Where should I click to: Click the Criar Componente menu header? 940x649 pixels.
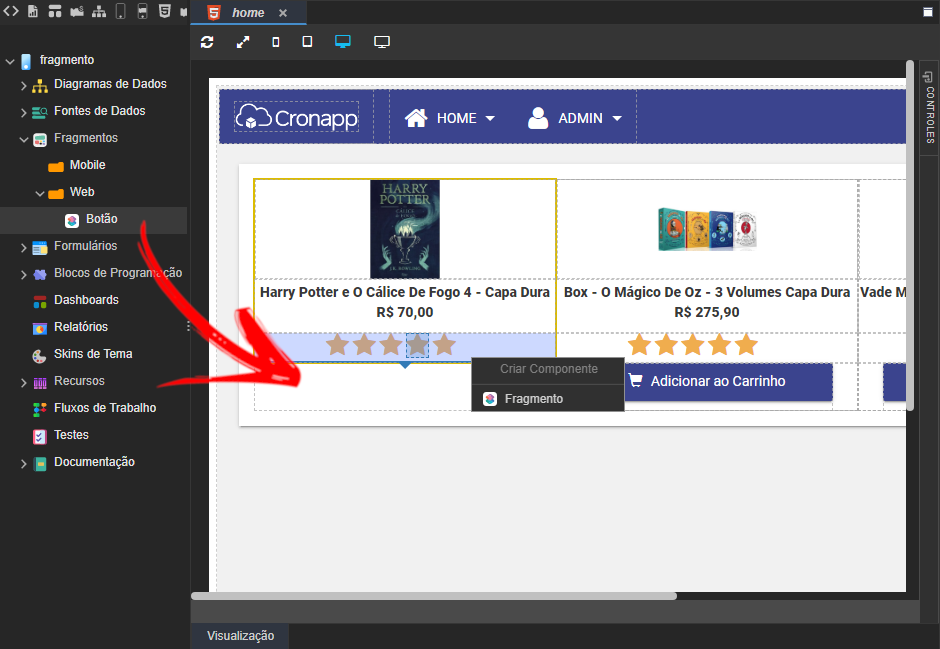click(549, 369)
